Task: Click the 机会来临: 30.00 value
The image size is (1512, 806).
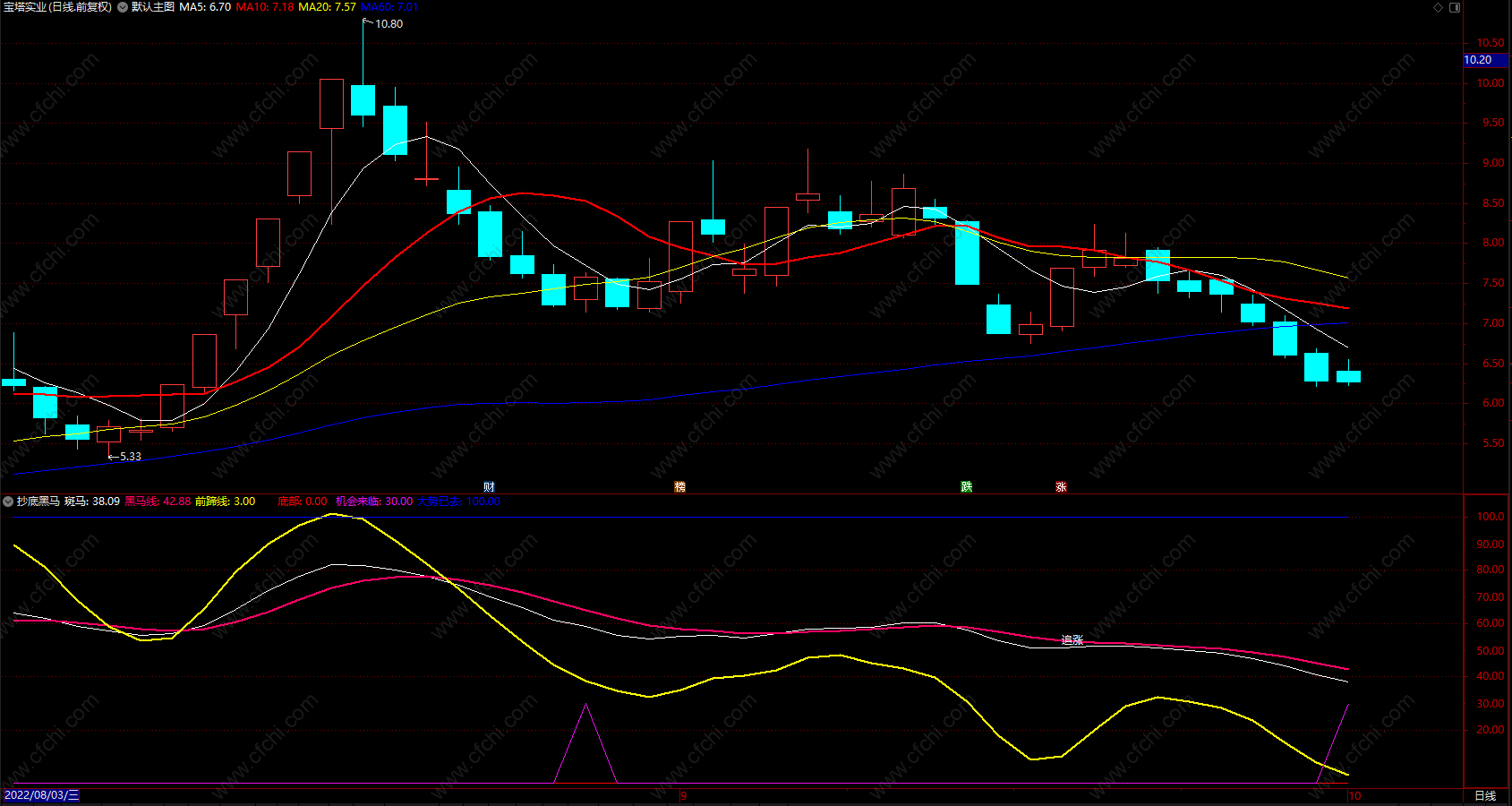Action: point(374,502)
